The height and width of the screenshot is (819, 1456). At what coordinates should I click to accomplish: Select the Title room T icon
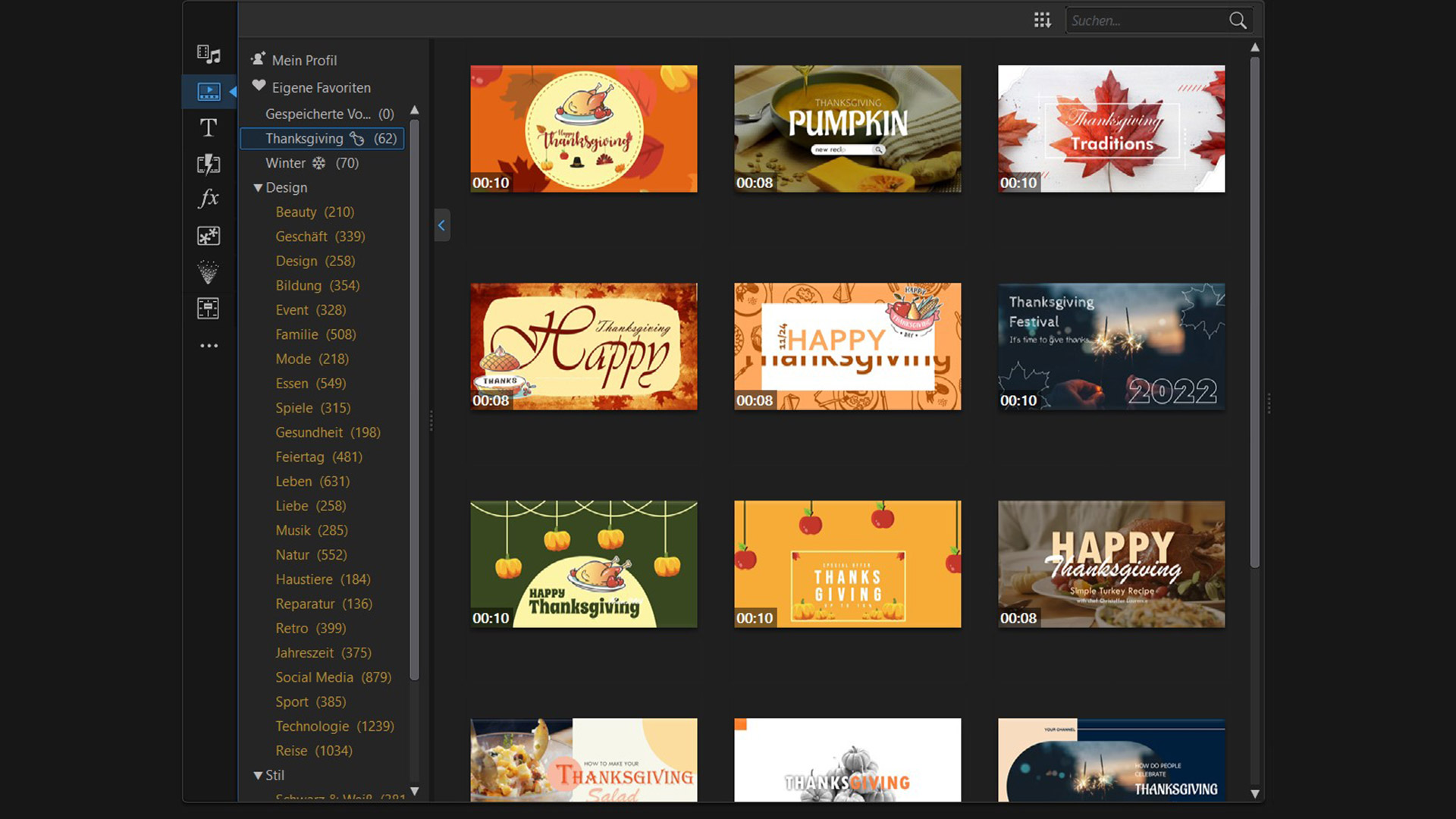pyautogui.click(x=209, y=127)
